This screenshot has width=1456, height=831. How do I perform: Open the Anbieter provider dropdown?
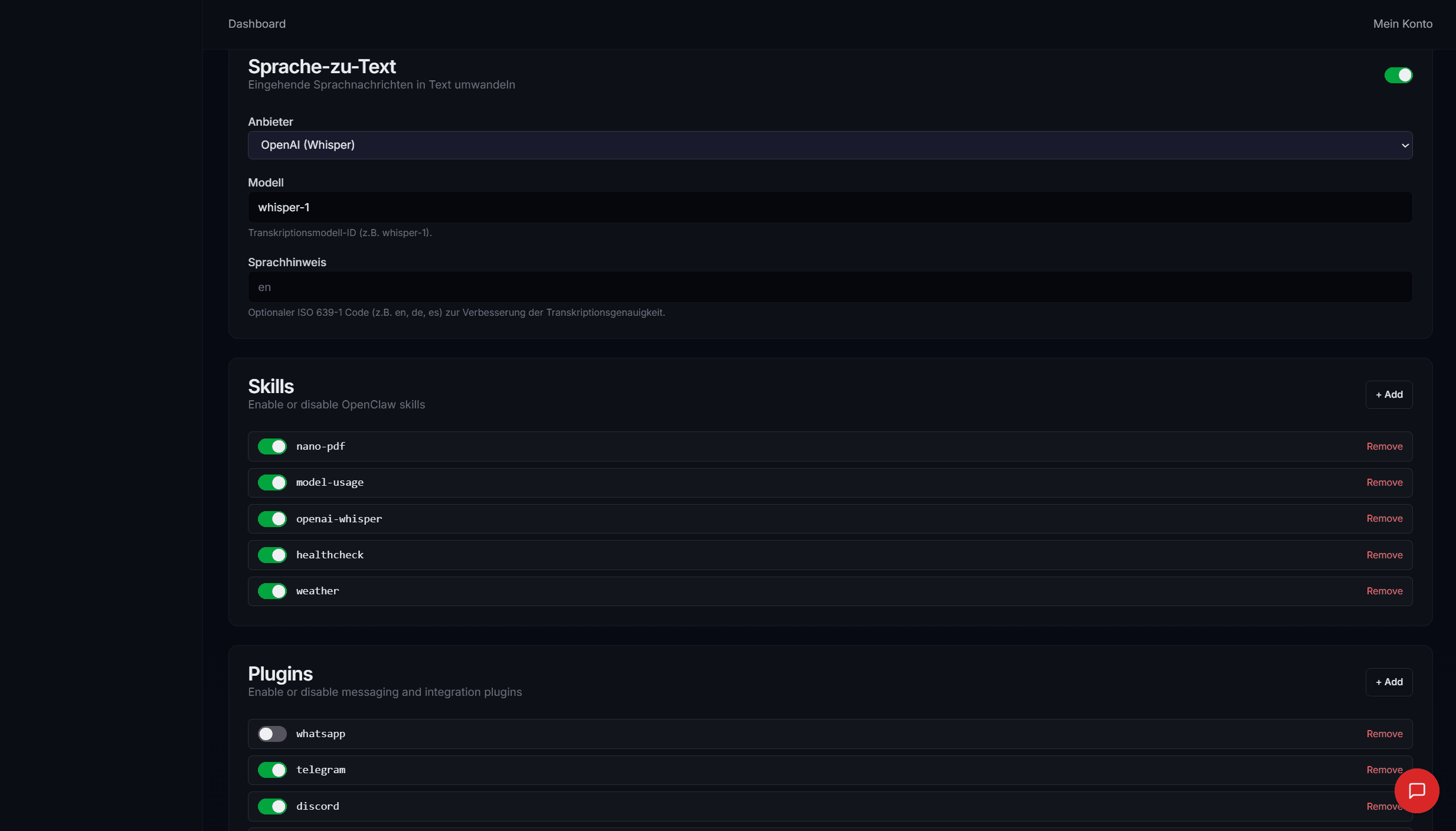tap(830, 145)
